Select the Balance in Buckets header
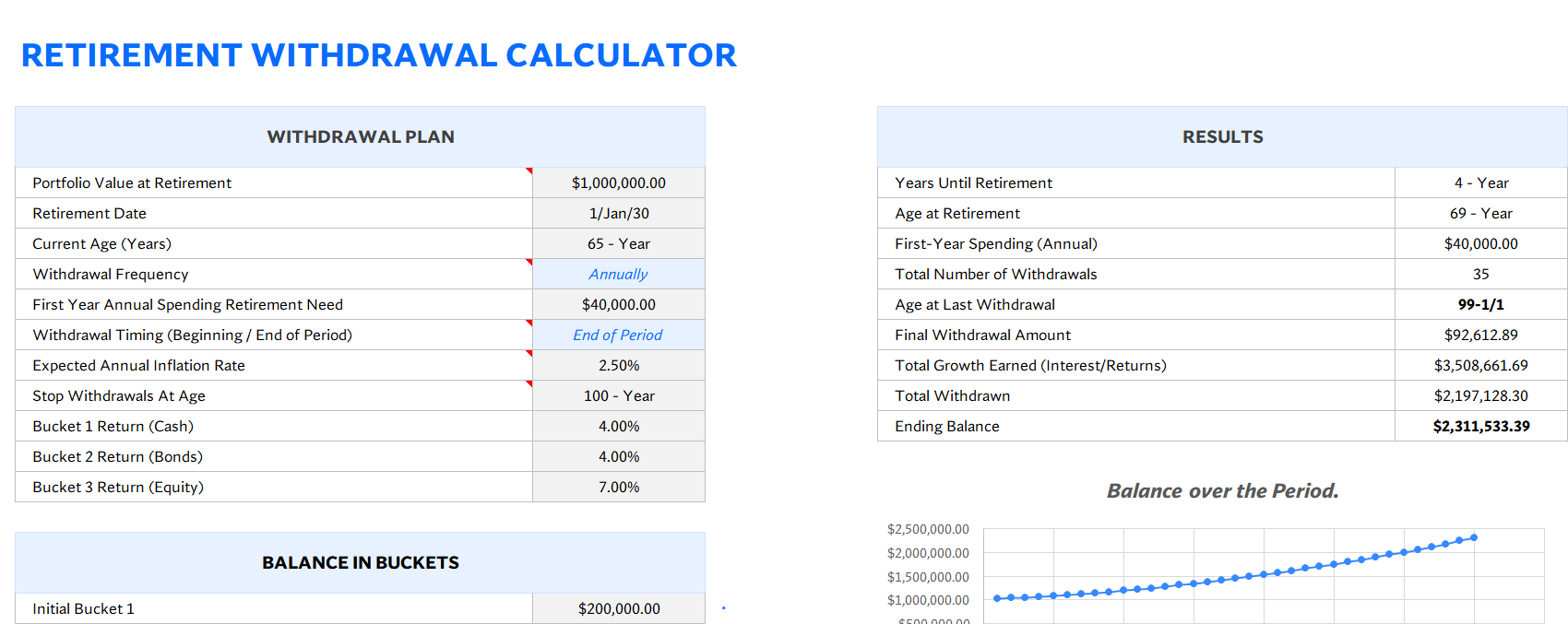The image size is (1568, 624). tap(360, 562)
